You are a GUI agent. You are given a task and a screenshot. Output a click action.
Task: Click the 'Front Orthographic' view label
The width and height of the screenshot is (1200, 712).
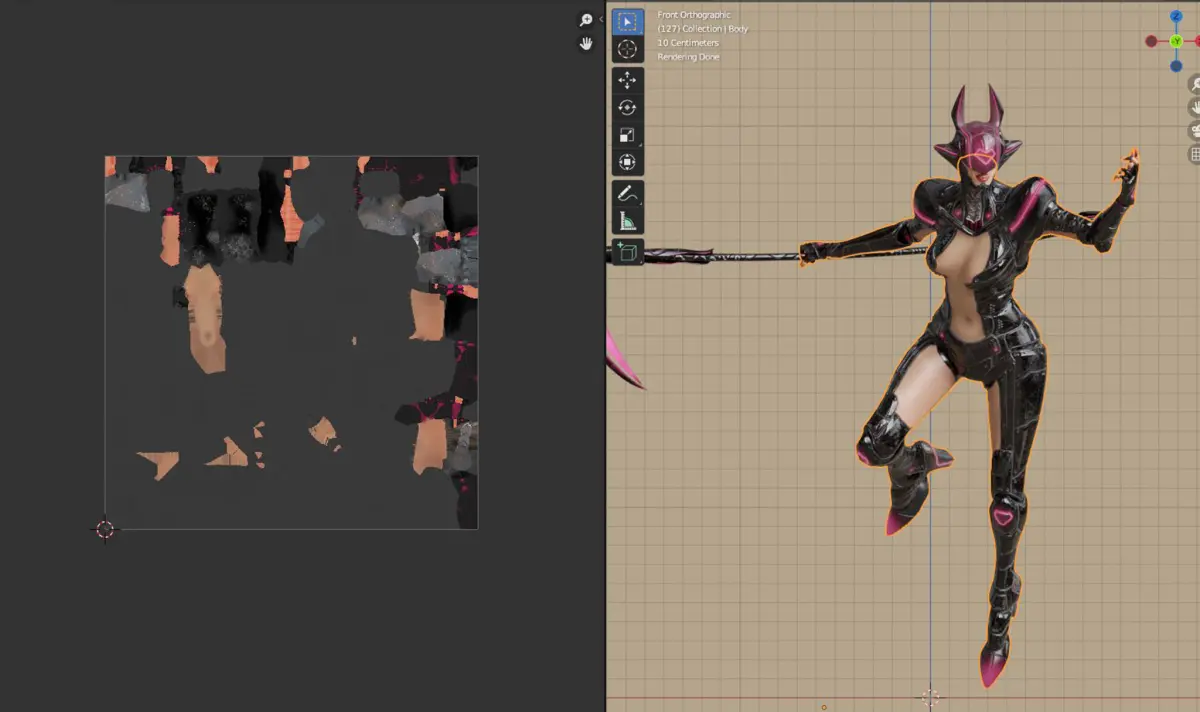(x=694, y=15)
